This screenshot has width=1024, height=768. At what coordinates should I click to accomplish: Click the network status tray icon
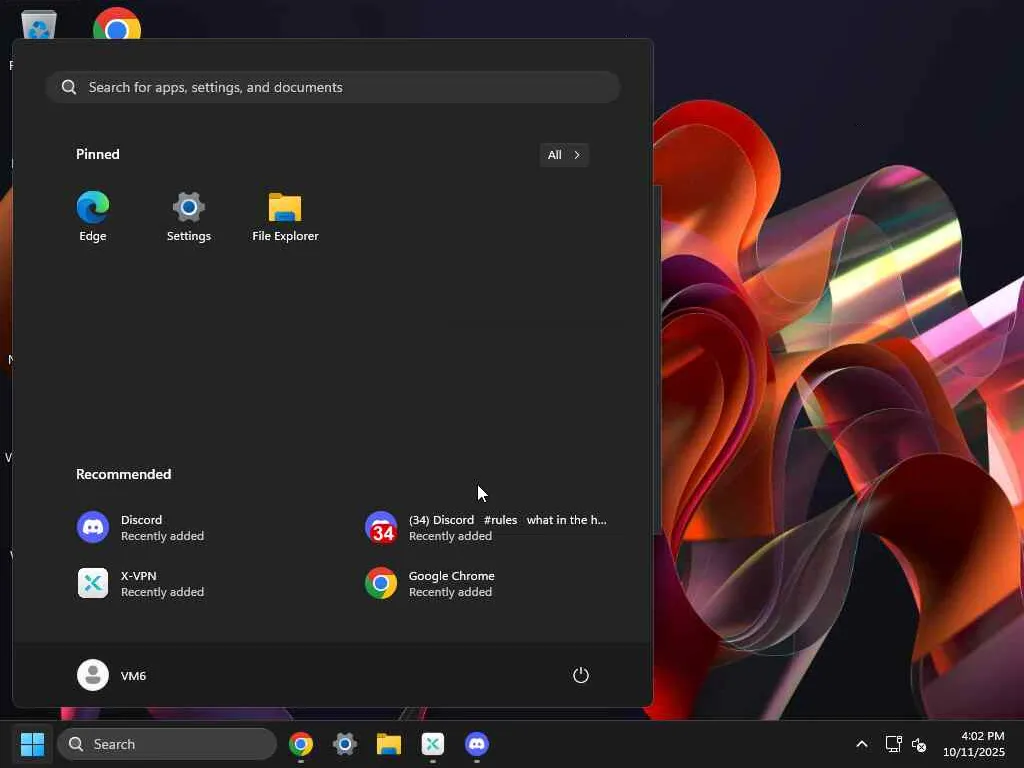pyautogui.click(x=893, y=744)
